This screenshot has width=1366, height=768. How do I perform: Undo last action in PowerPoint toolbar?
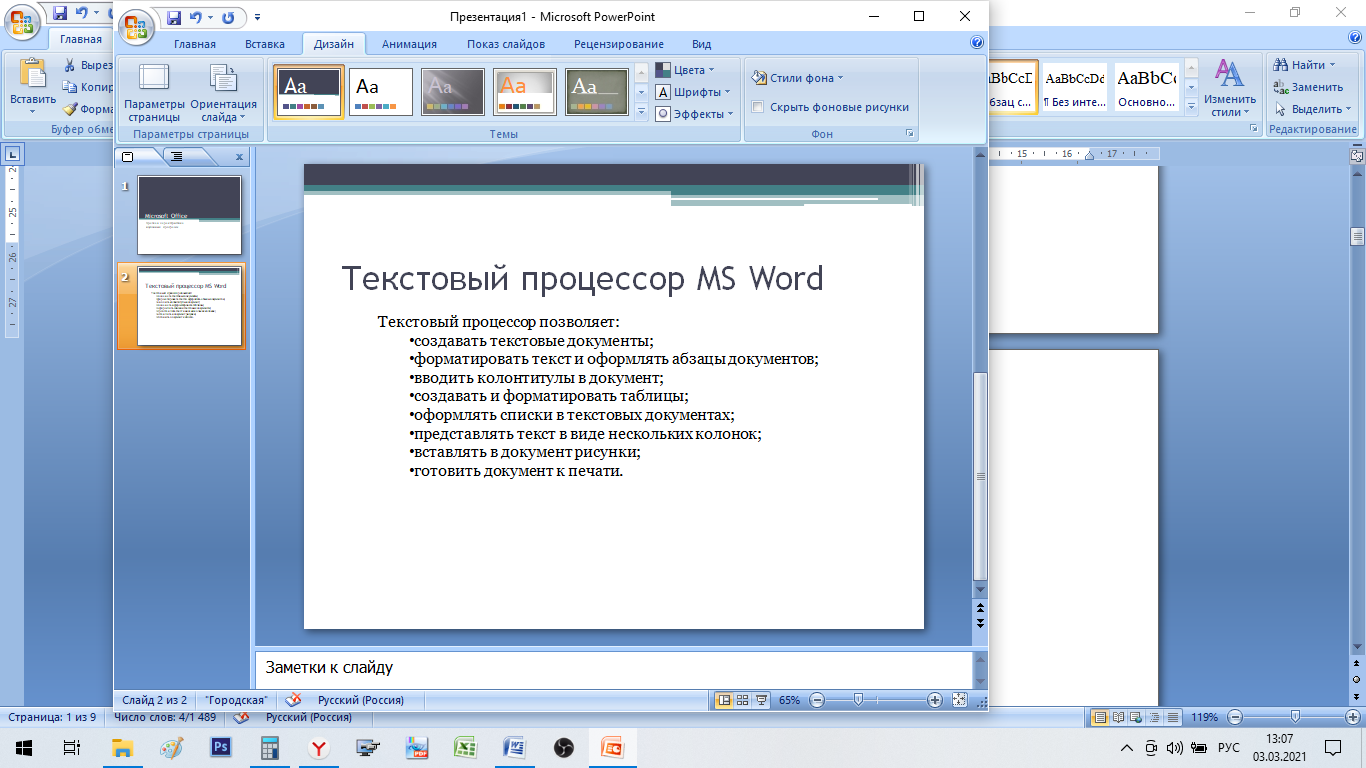pyautogui.click(x=196, y=17)
